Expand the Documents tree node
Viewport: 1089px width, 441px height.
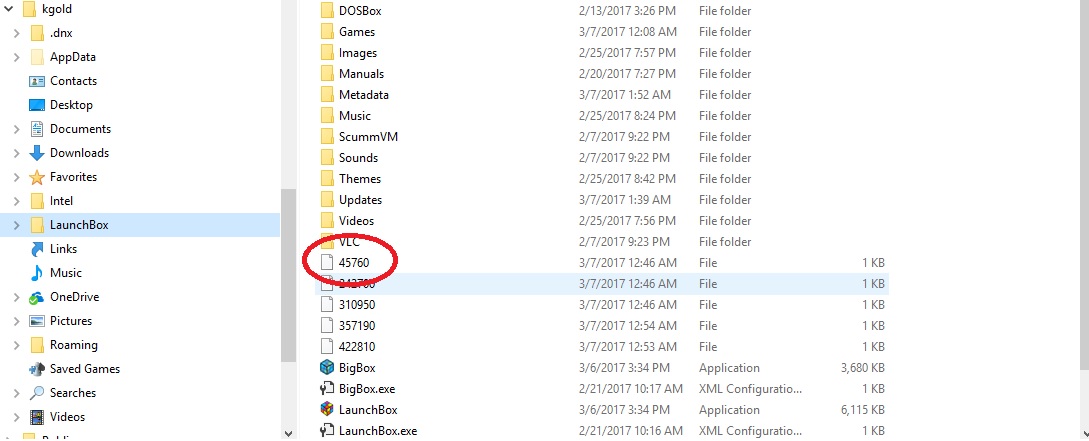(x=17, y=129)
